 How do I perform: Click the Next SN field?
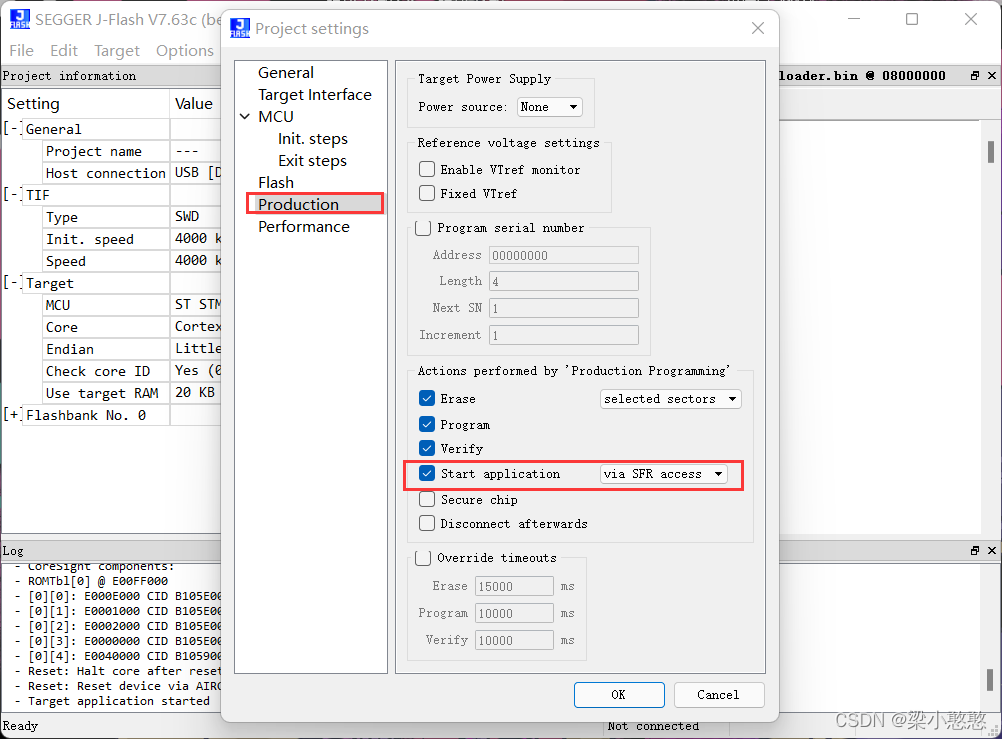coord(564,308)
